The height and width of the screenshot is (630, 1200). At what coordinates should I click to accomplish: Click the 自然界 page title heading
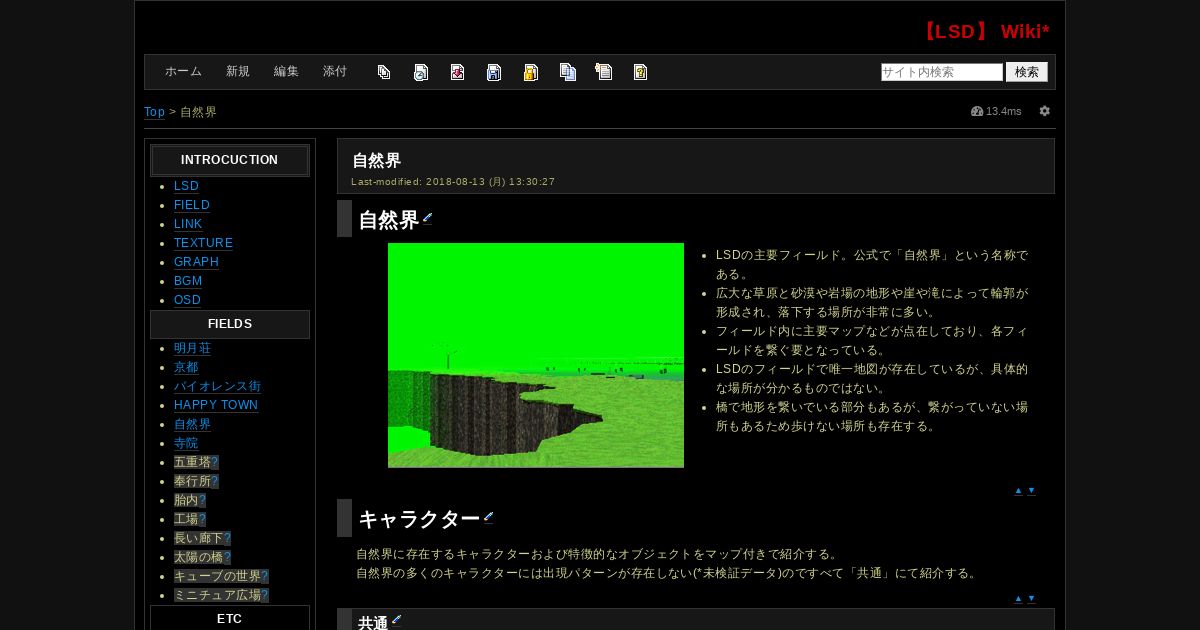coord(377,161)
